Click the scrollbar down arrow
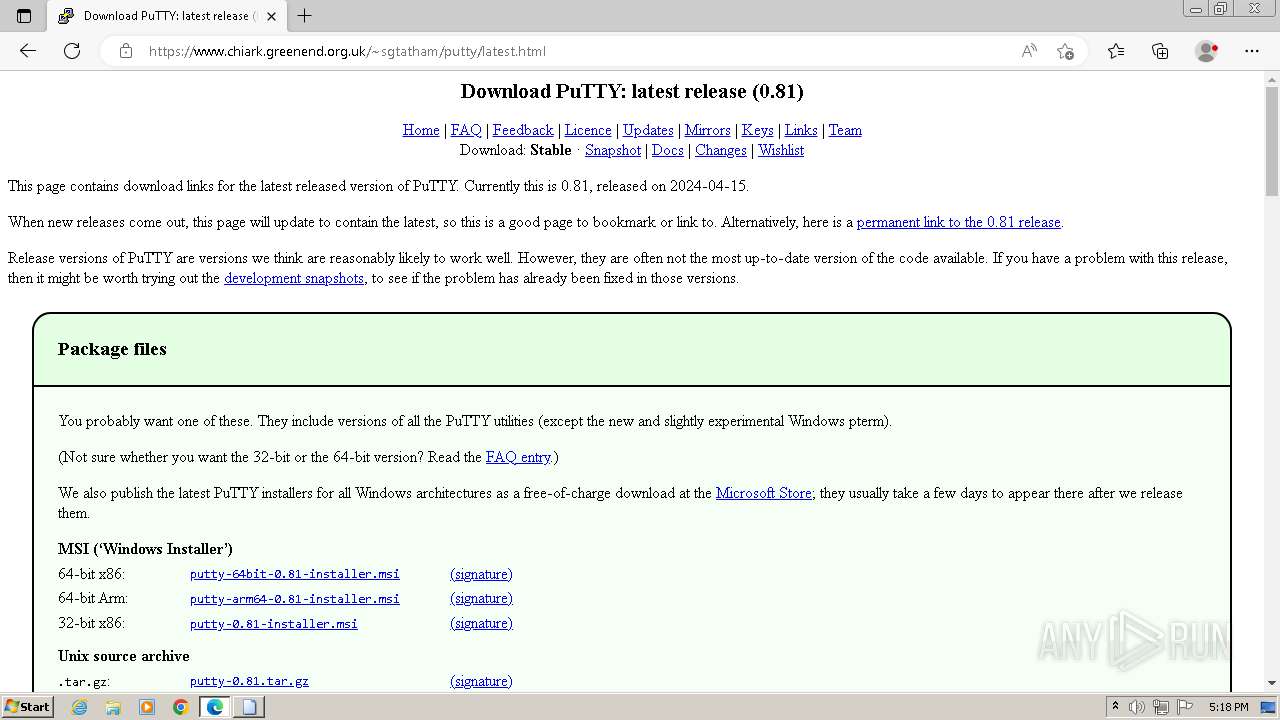 [1272, 682]
